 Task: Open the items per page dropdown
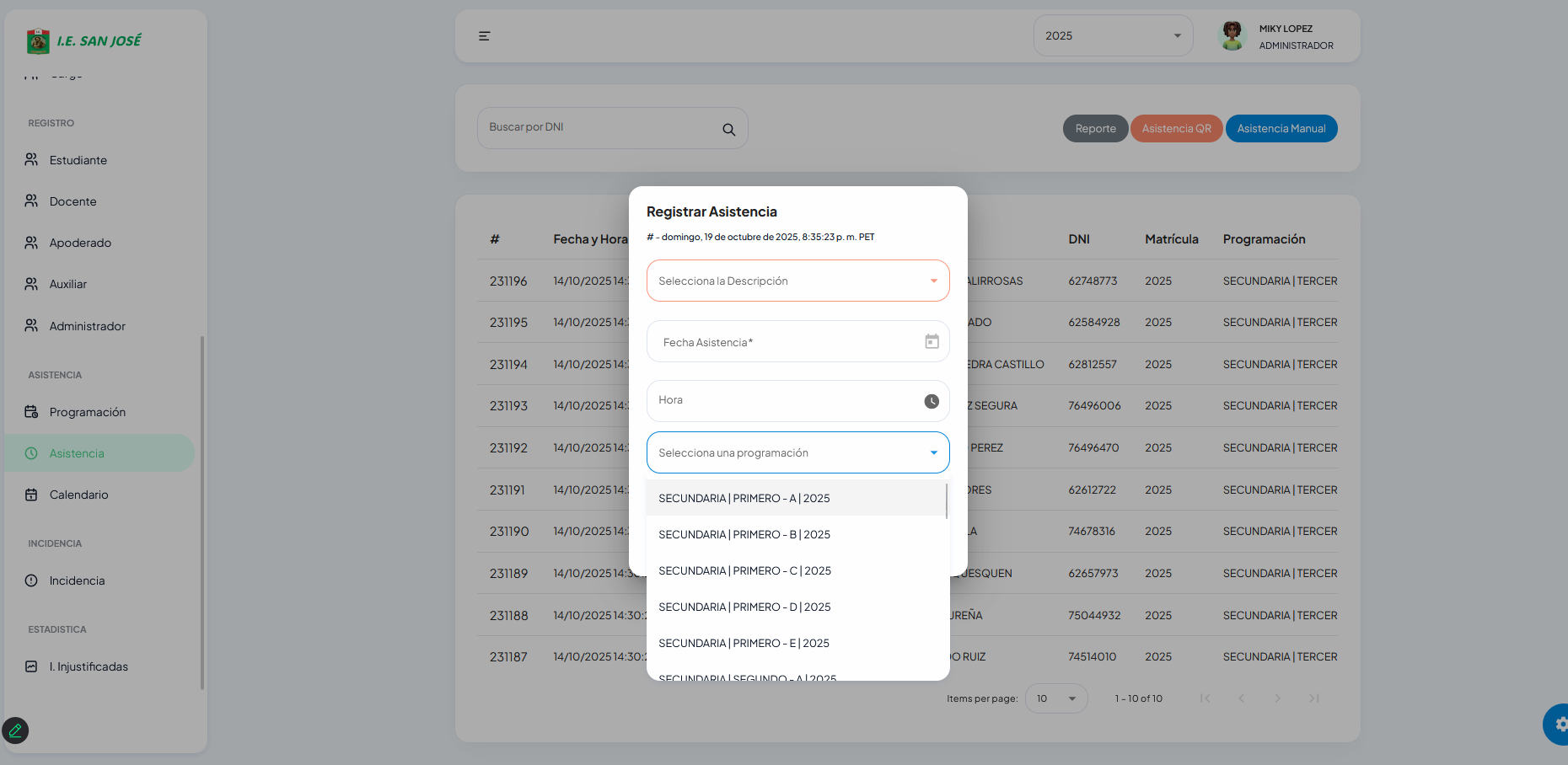coord(1055,698)
